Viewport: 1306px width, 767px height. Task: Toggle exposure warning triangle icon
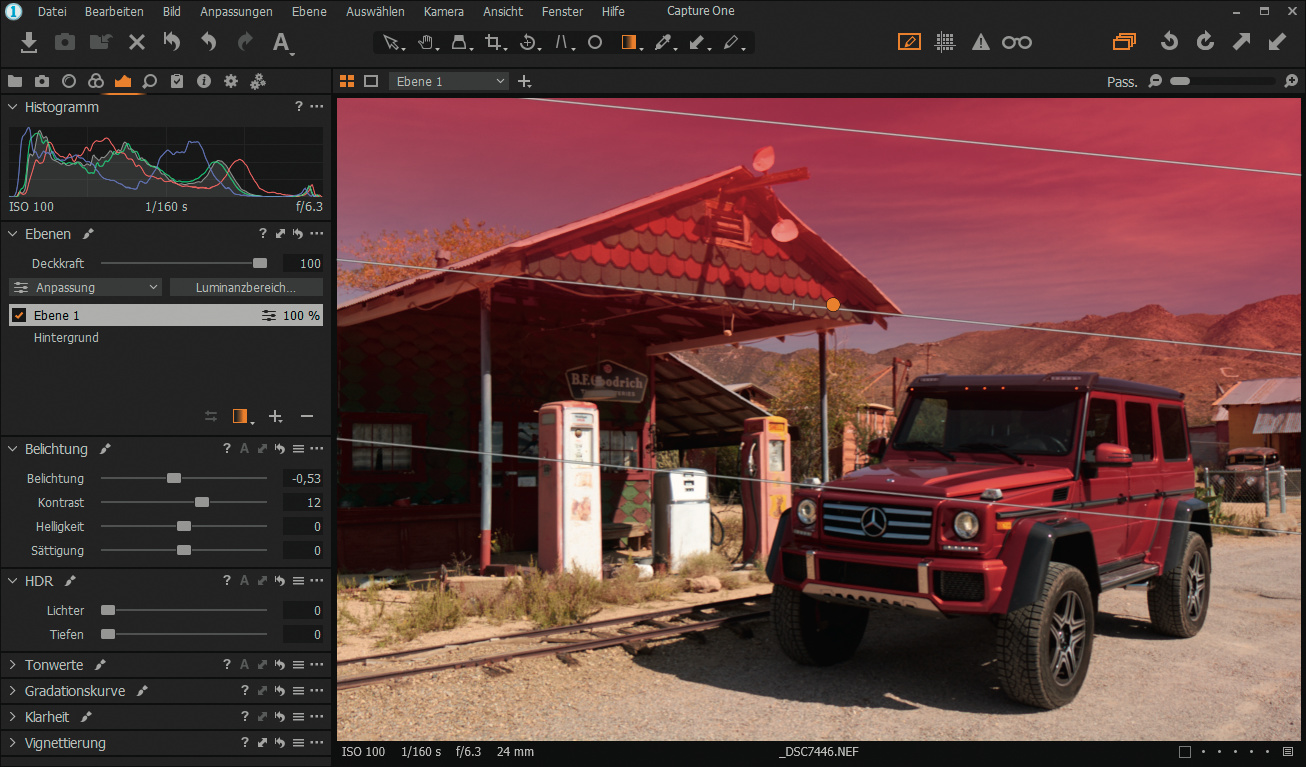[981, 42]
